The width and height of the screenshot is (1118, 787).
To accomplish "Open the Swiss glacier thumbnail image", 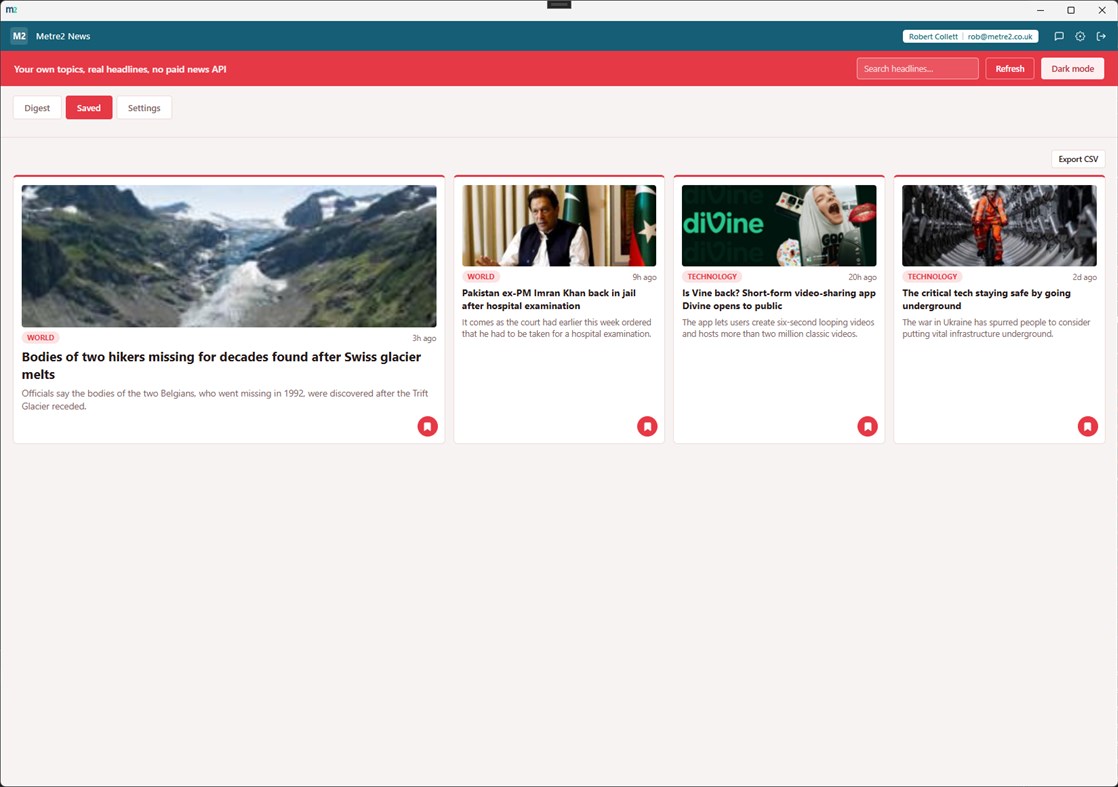I will pyautogui.click(x=229, y=256).
